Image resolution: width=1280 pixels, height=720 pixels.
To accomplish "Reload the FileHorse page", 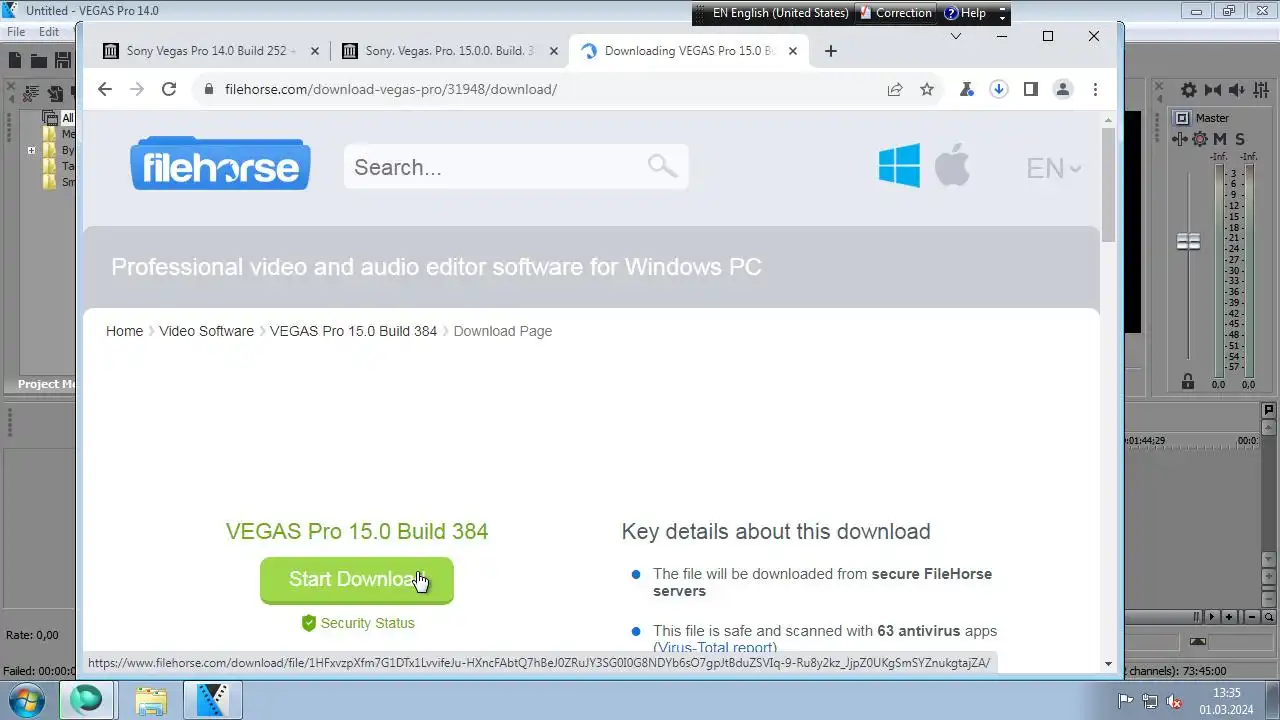I will point(169,89).
